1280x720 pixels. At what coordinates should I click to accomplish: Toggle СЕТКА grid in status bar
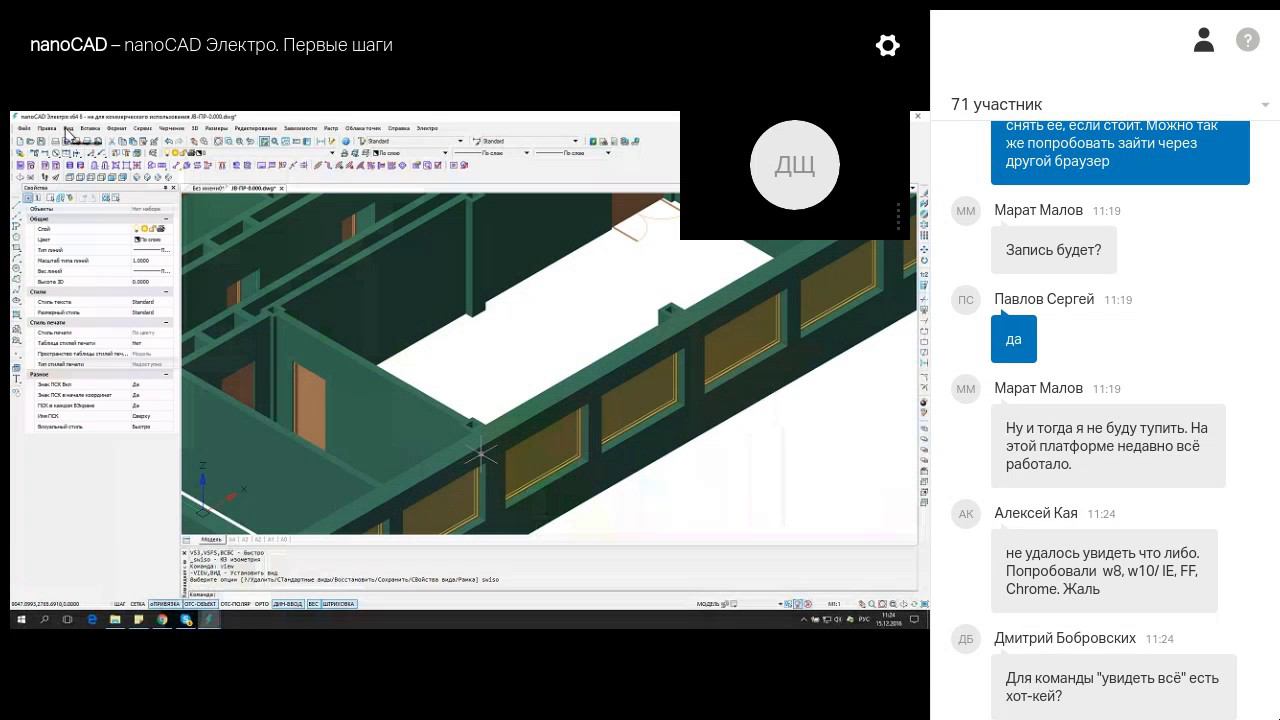click(x=137, y=604)
